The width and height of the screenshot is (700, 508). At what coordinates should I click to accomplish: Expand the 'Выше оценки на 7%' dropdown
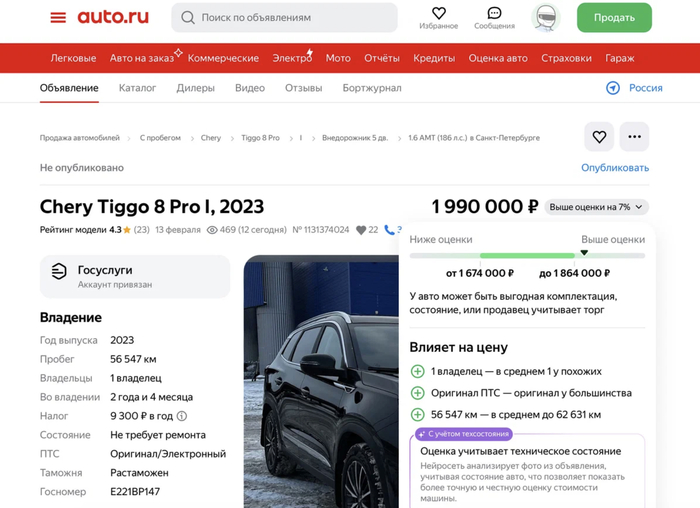tap(597, 207)
